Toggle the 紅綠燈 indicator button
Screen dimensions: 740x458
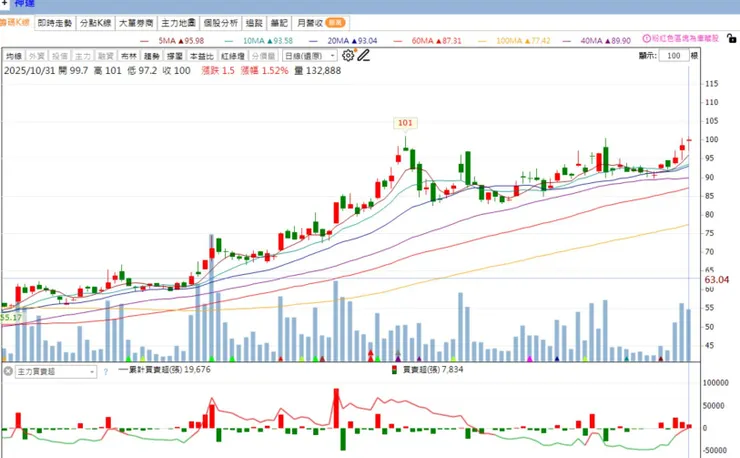[233, 56]
